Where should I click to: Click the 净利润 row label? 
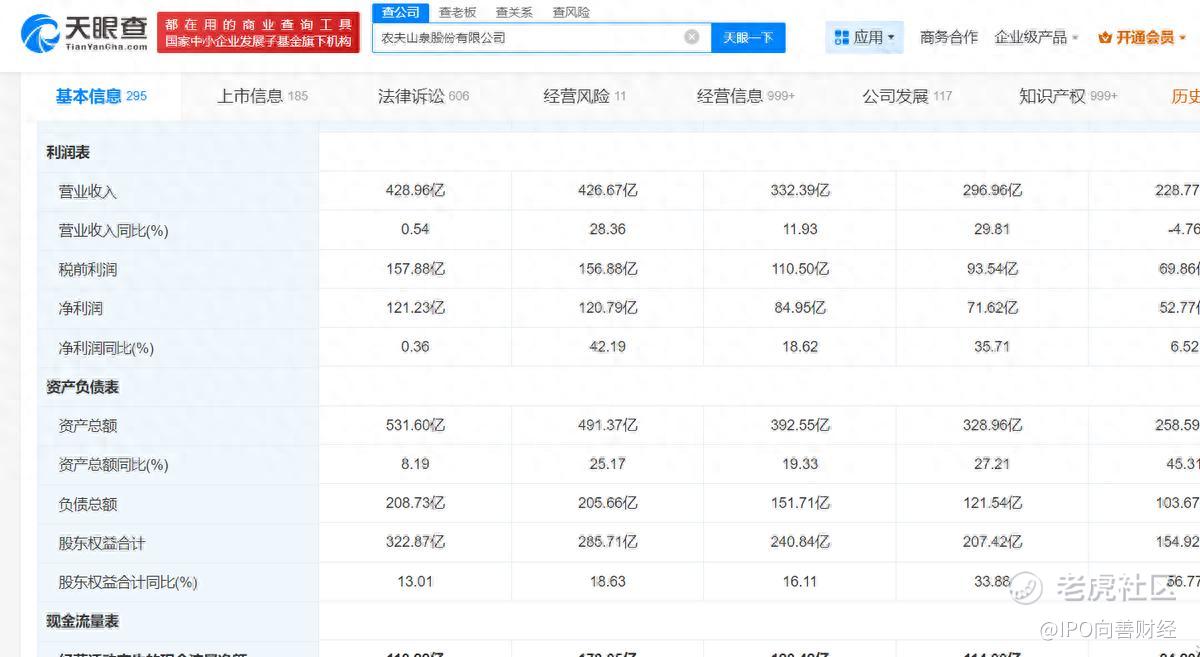80,308
